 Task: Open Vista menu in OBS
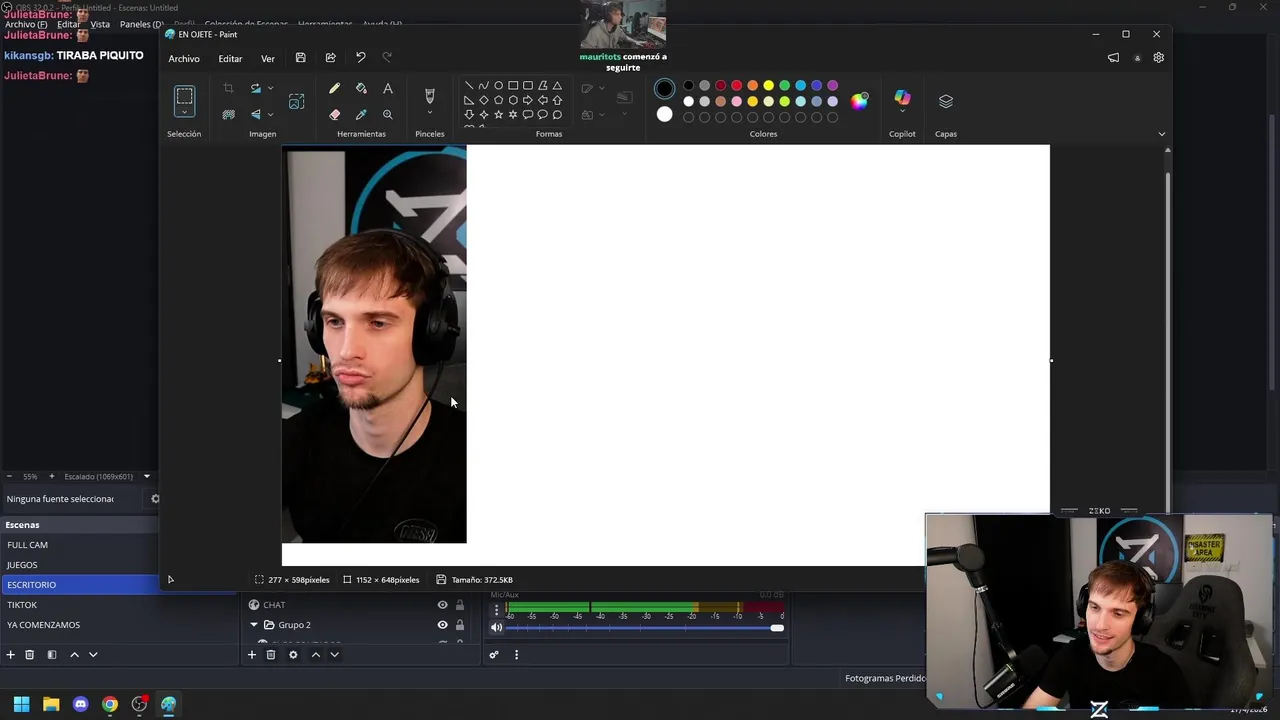coord(100,24)
